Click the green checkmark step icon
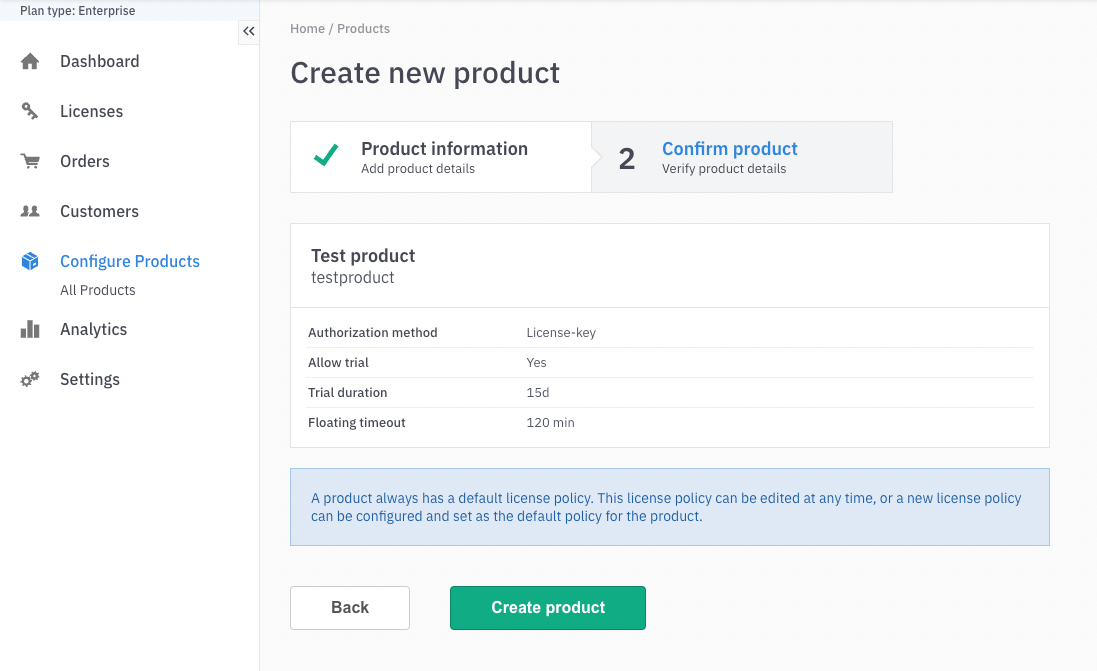Viewport: 1097px width, 671px height. 326,157
